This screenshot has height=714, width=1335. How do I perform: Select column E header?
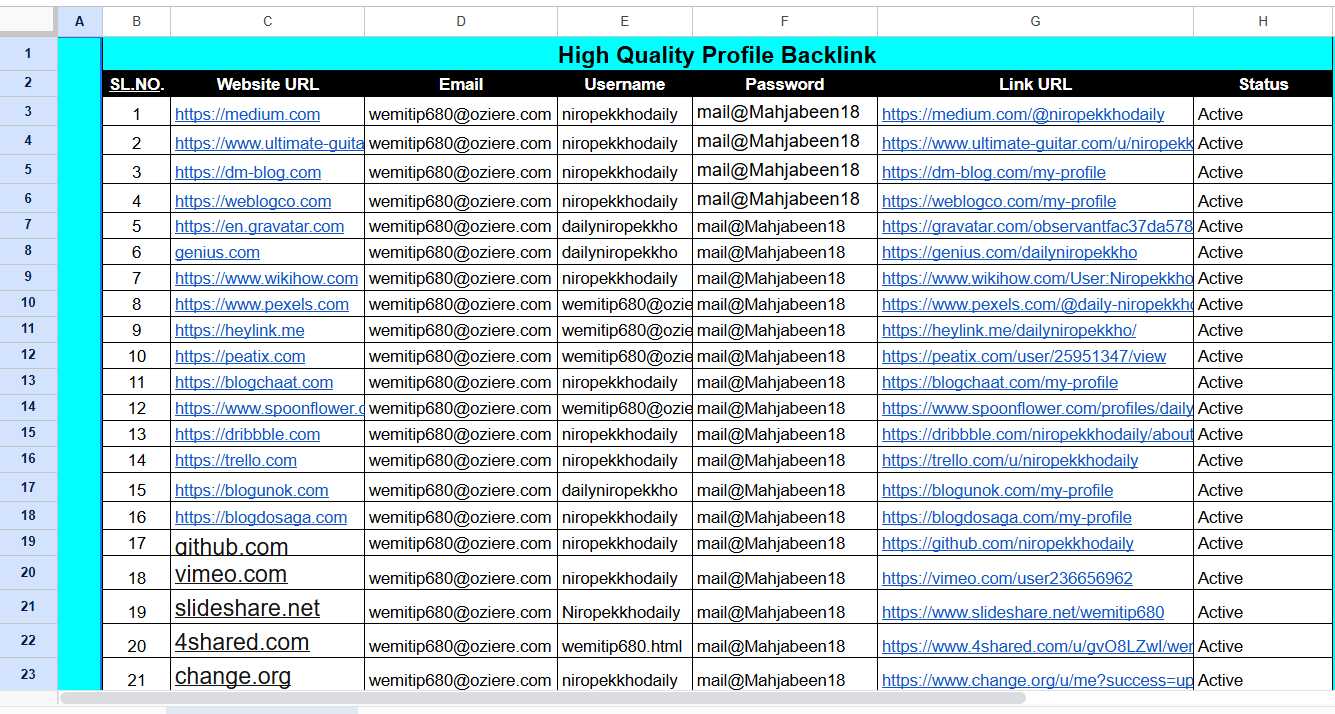(625, 21)
